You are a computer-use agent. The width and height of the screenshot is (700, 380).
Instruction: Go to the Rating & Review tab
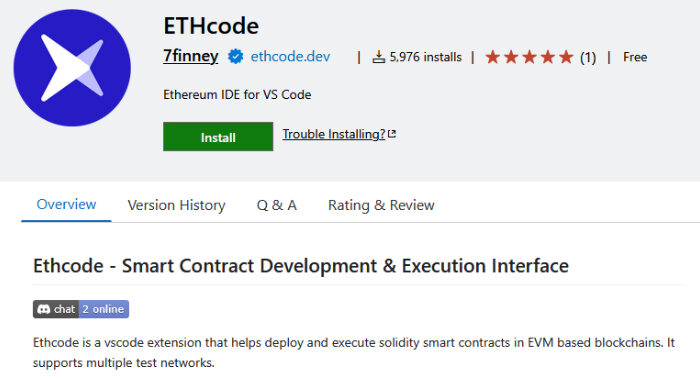(x=381, y=205)
